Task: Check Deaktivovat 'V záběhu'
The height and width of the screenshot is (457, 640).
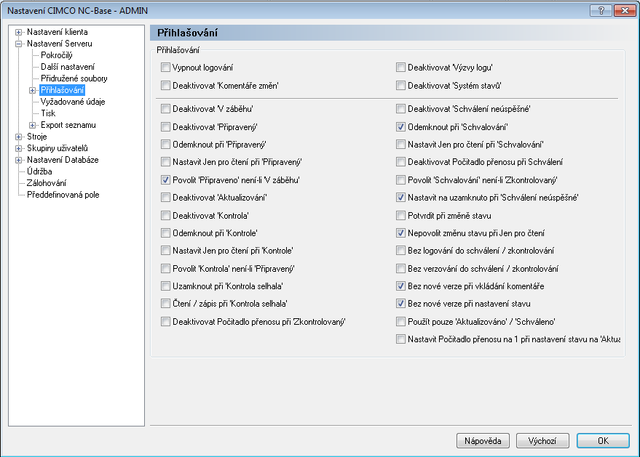Action: (x=165, y=109)
